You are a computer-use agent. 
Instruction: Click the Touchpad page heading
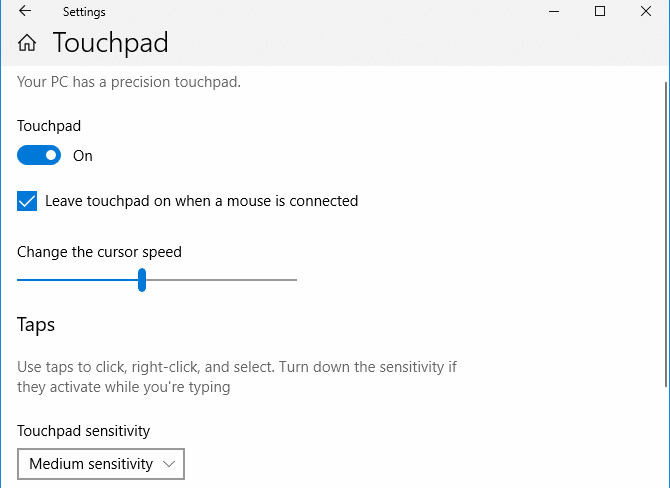110,43
